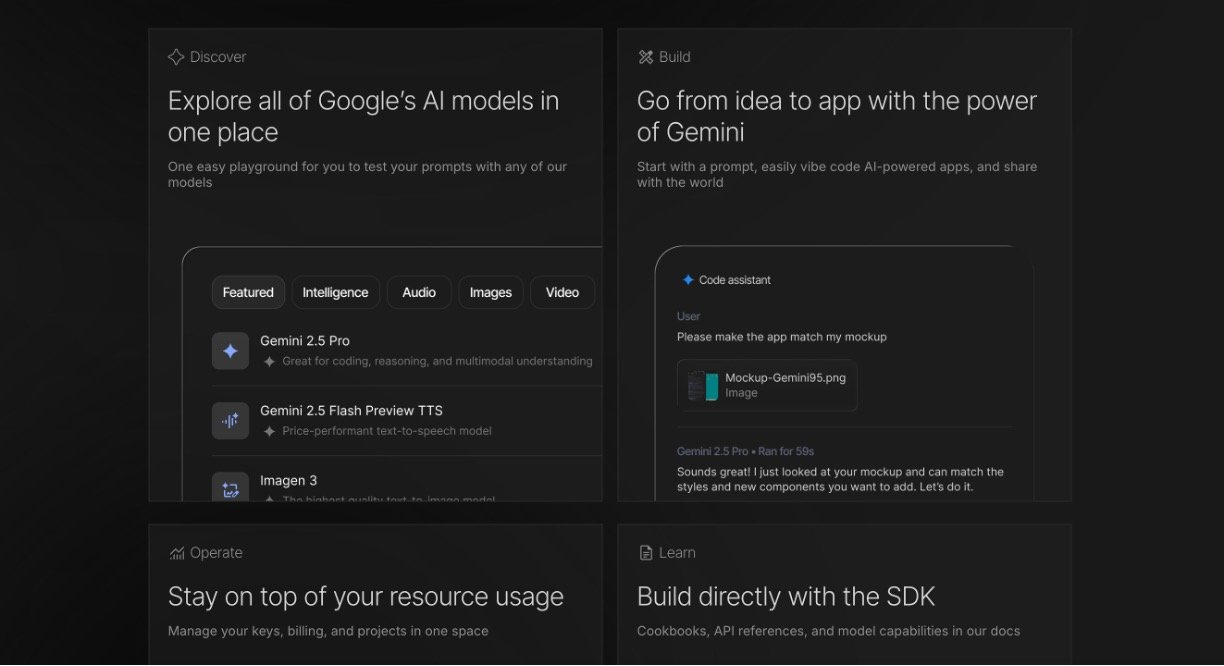
Task: Select the Featured tab
Action: click(248, 293)
